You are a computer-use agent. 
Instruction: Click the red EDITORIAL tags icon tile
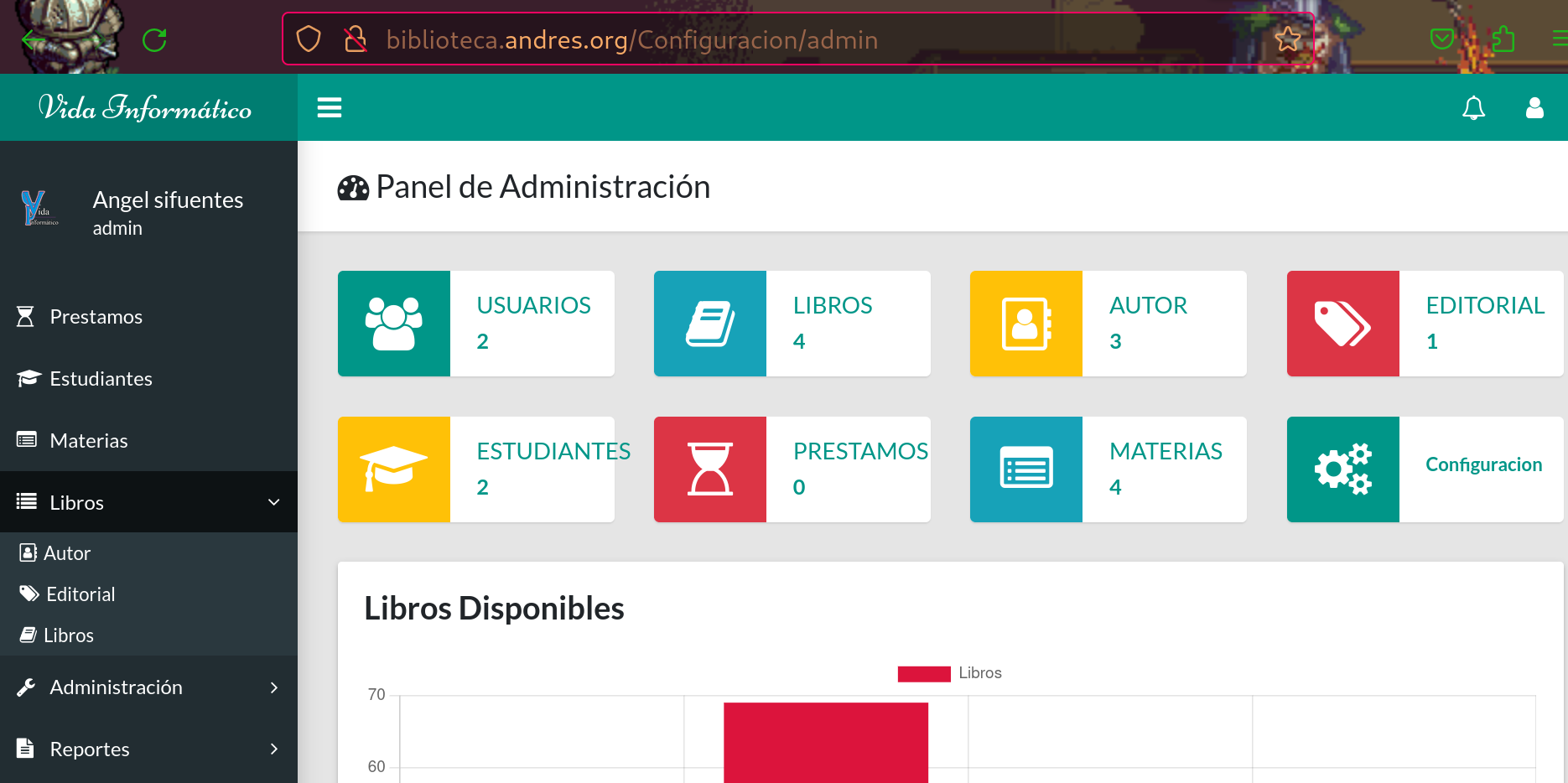tap(1343, 324)
